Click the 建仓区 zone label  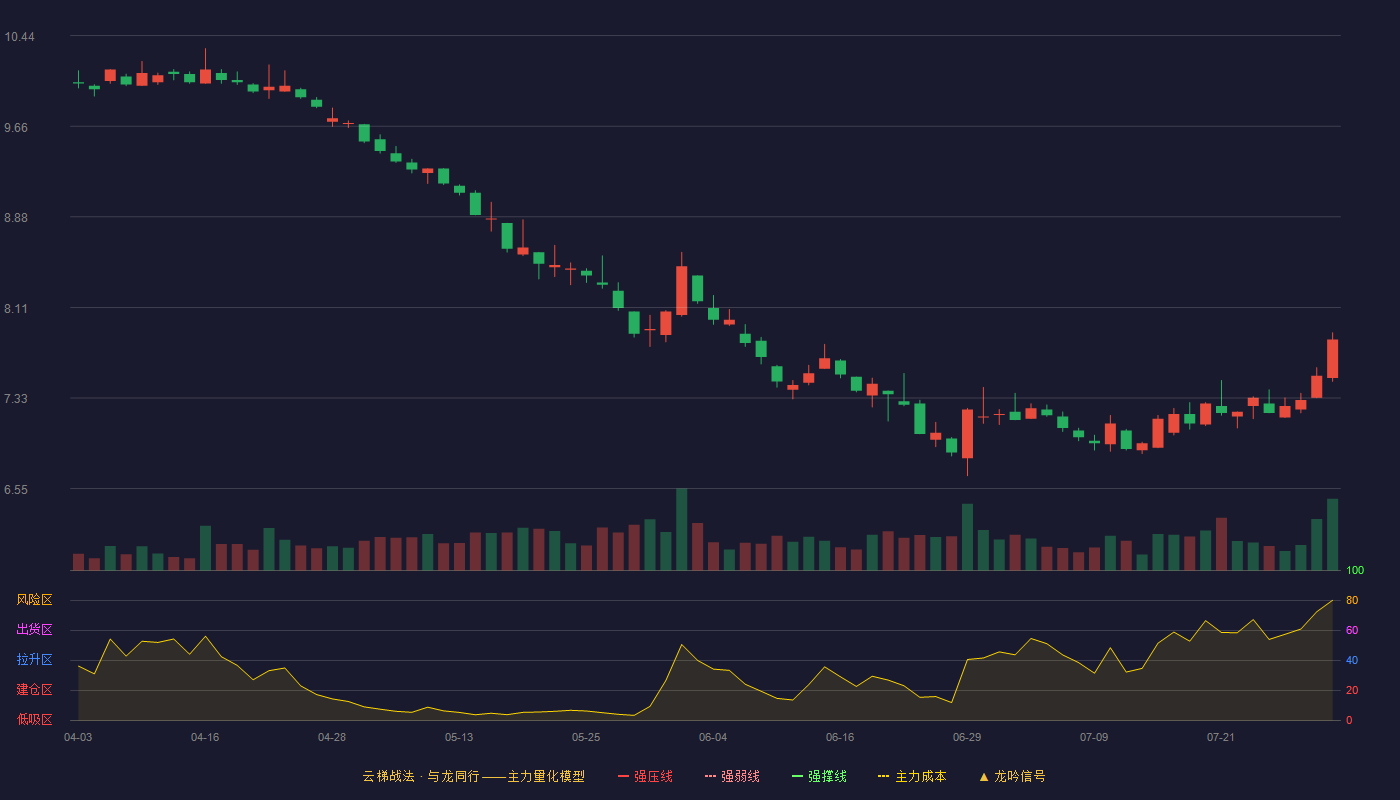34,690
